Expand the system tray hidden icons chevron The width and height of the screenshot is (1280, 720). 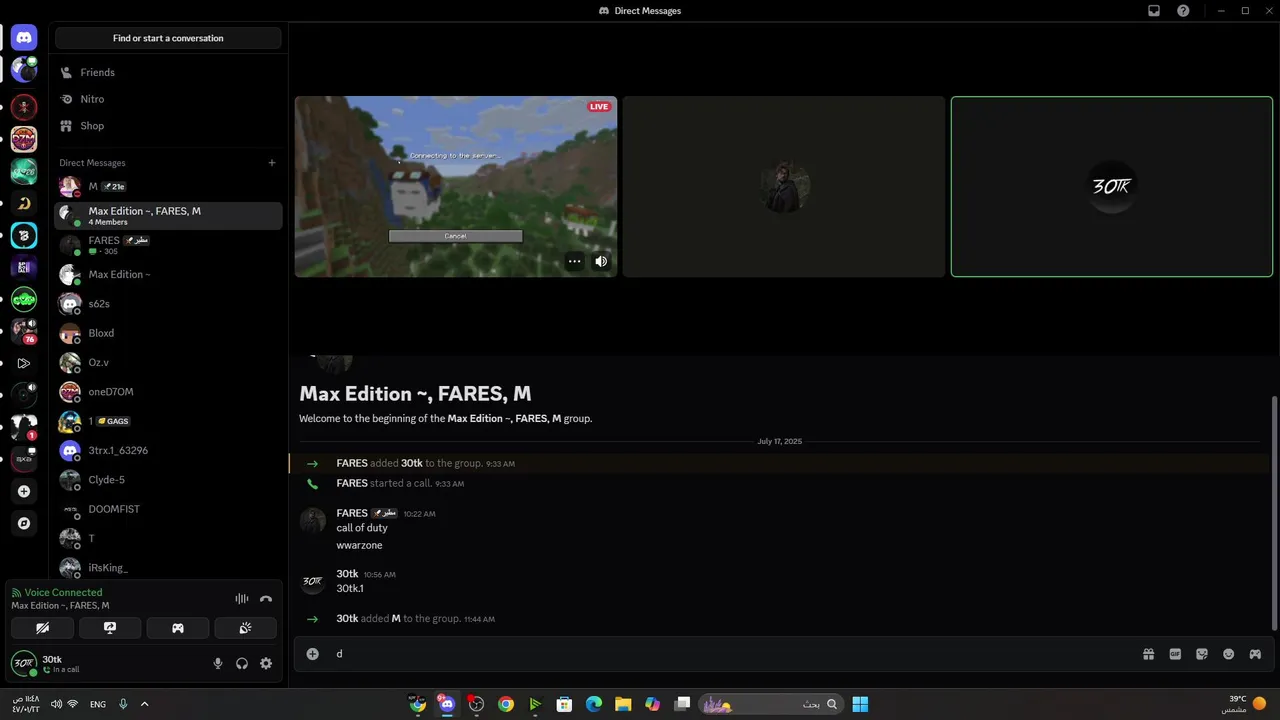point(144,704)
